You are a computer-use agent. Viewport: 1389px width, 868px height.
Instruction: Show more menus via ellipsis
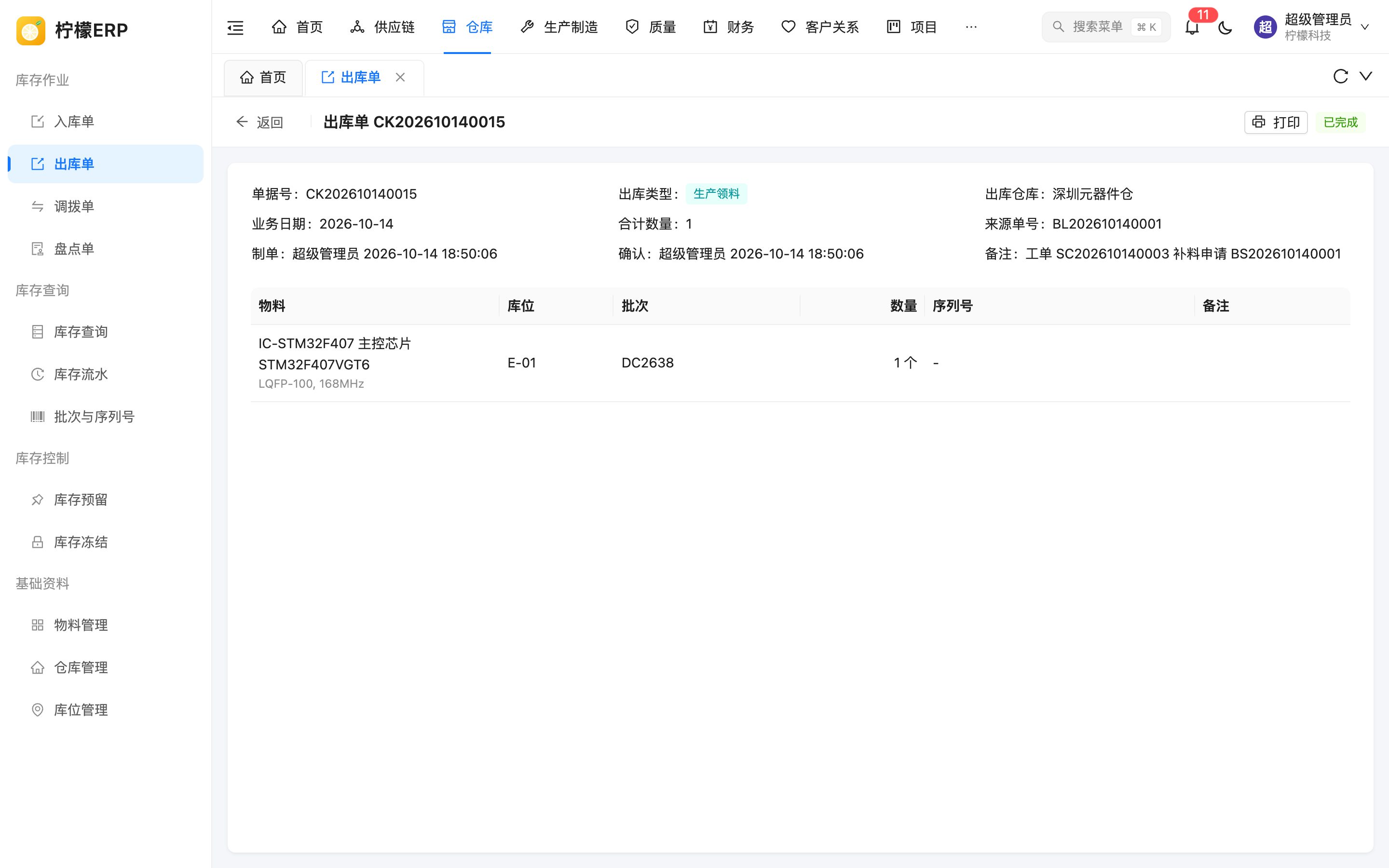(971, 27)
